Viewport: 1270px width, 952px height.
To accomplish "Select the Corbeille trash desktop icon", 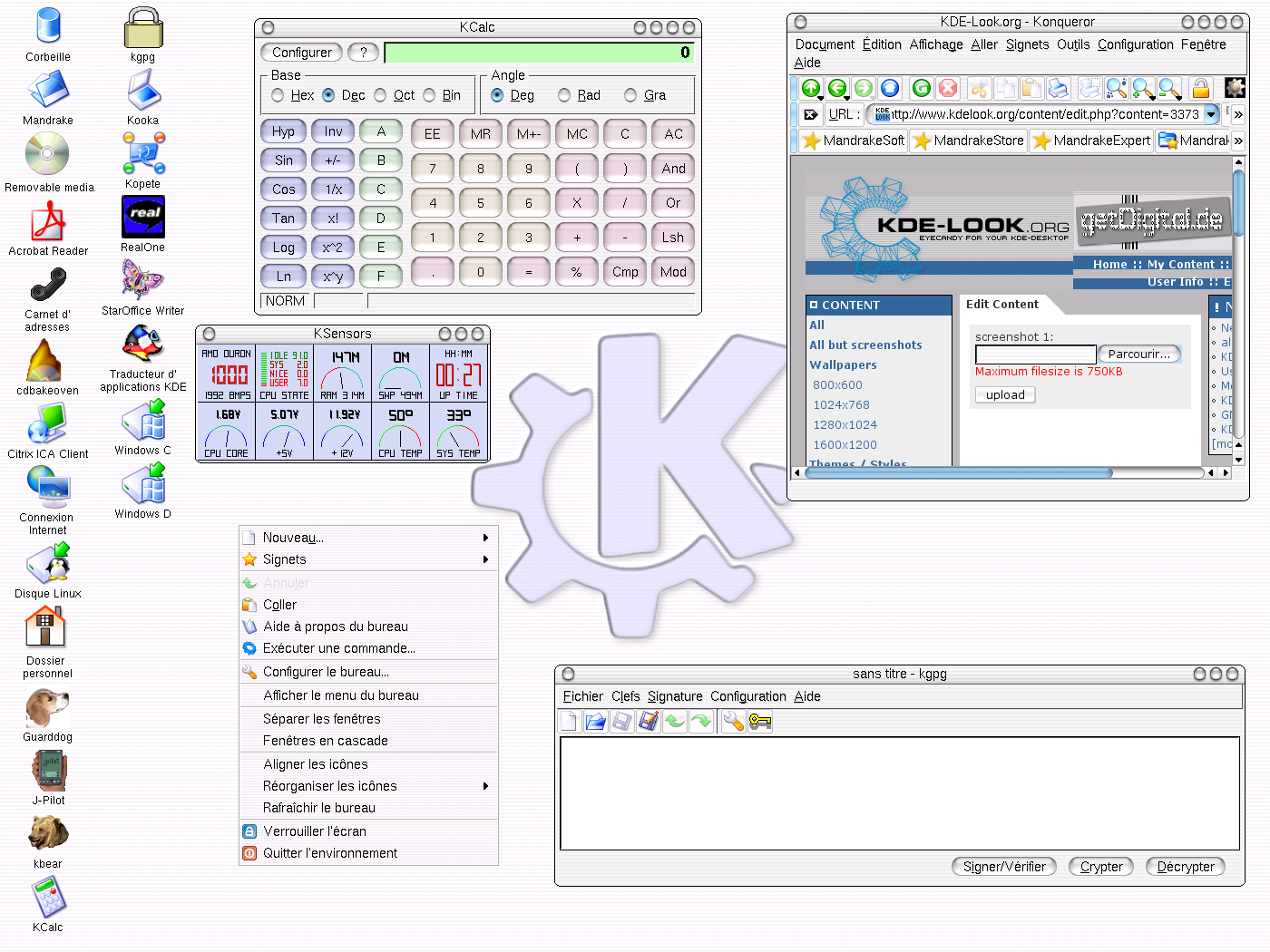I will [48, 34].
